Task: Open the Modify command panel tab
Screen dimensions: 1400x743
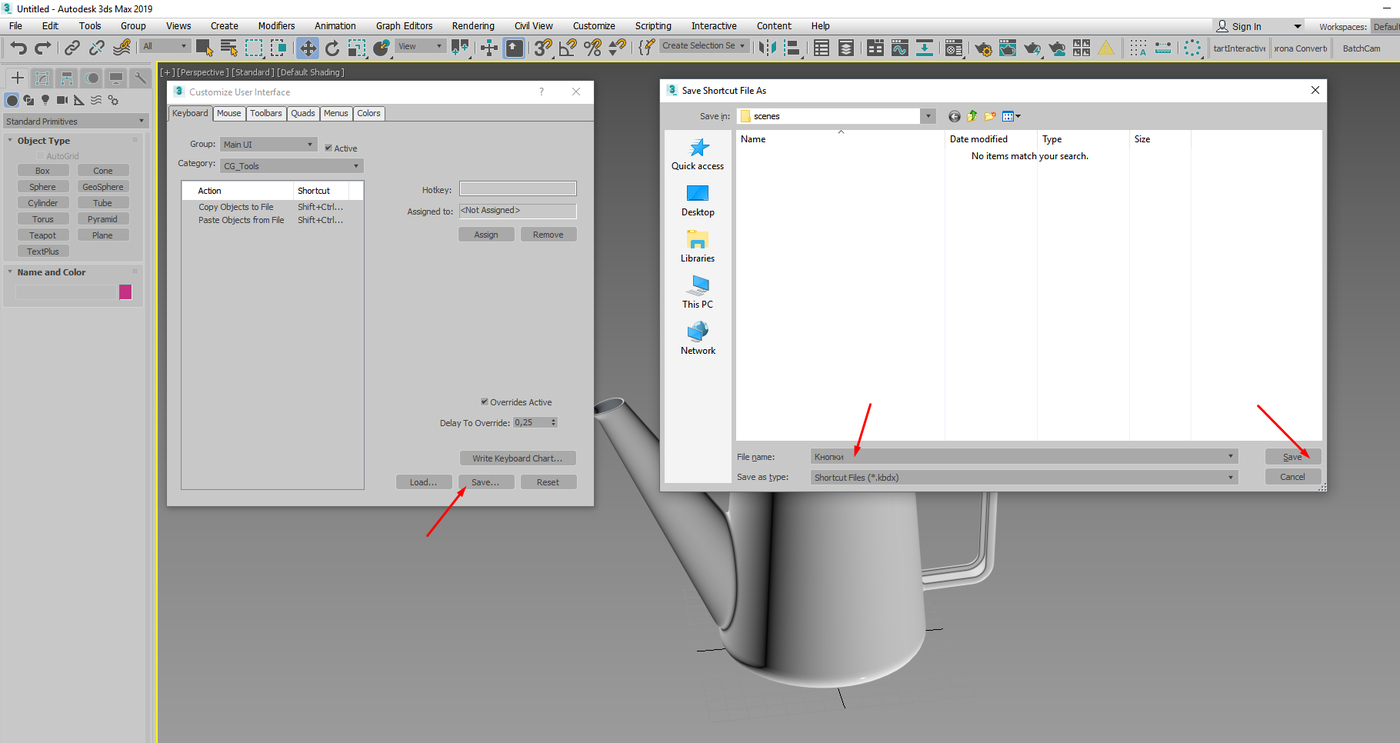Action: coord(42,78)
